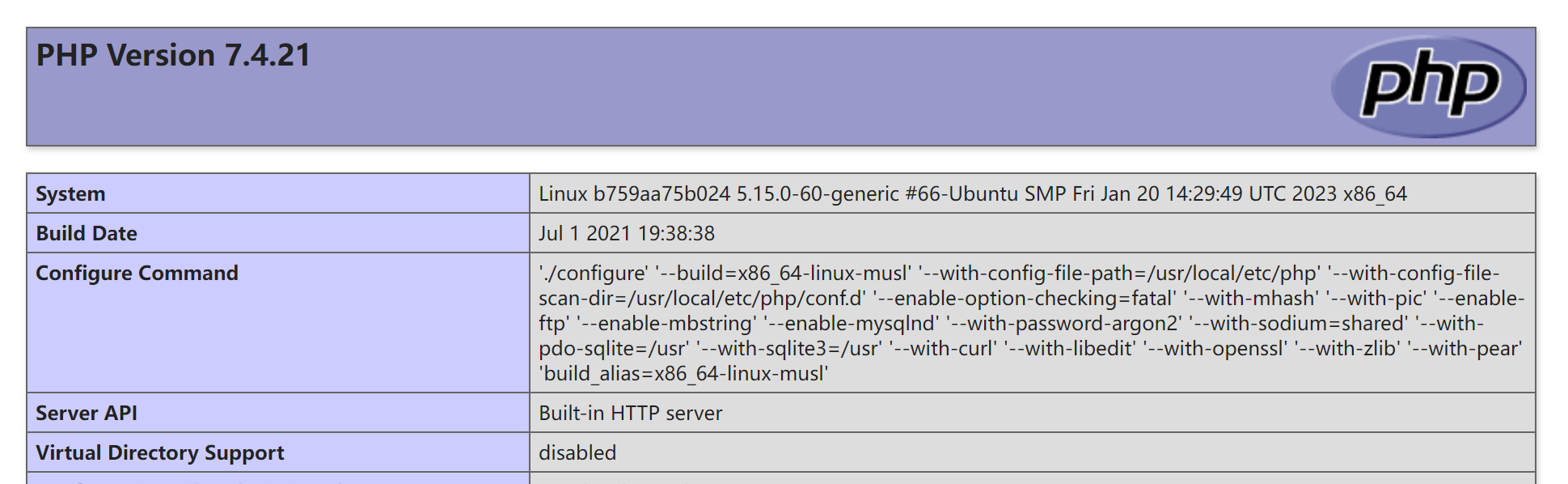1568x484 pixels.
Task: Click the Configure Command label
Action: [x=137, y=273]
